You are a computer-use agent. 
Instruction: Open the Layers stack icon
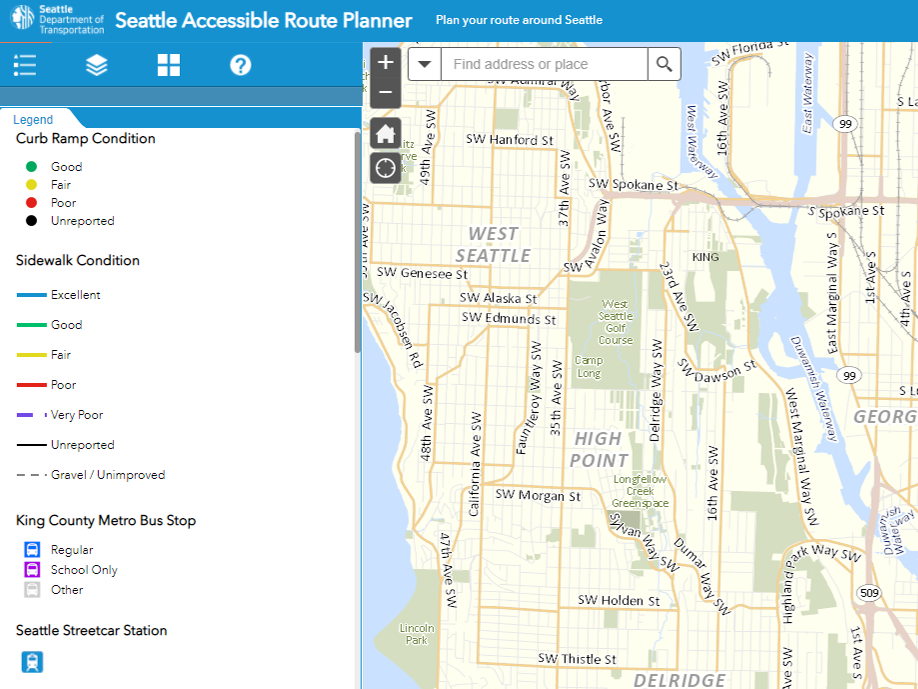[x=97, y=65]
